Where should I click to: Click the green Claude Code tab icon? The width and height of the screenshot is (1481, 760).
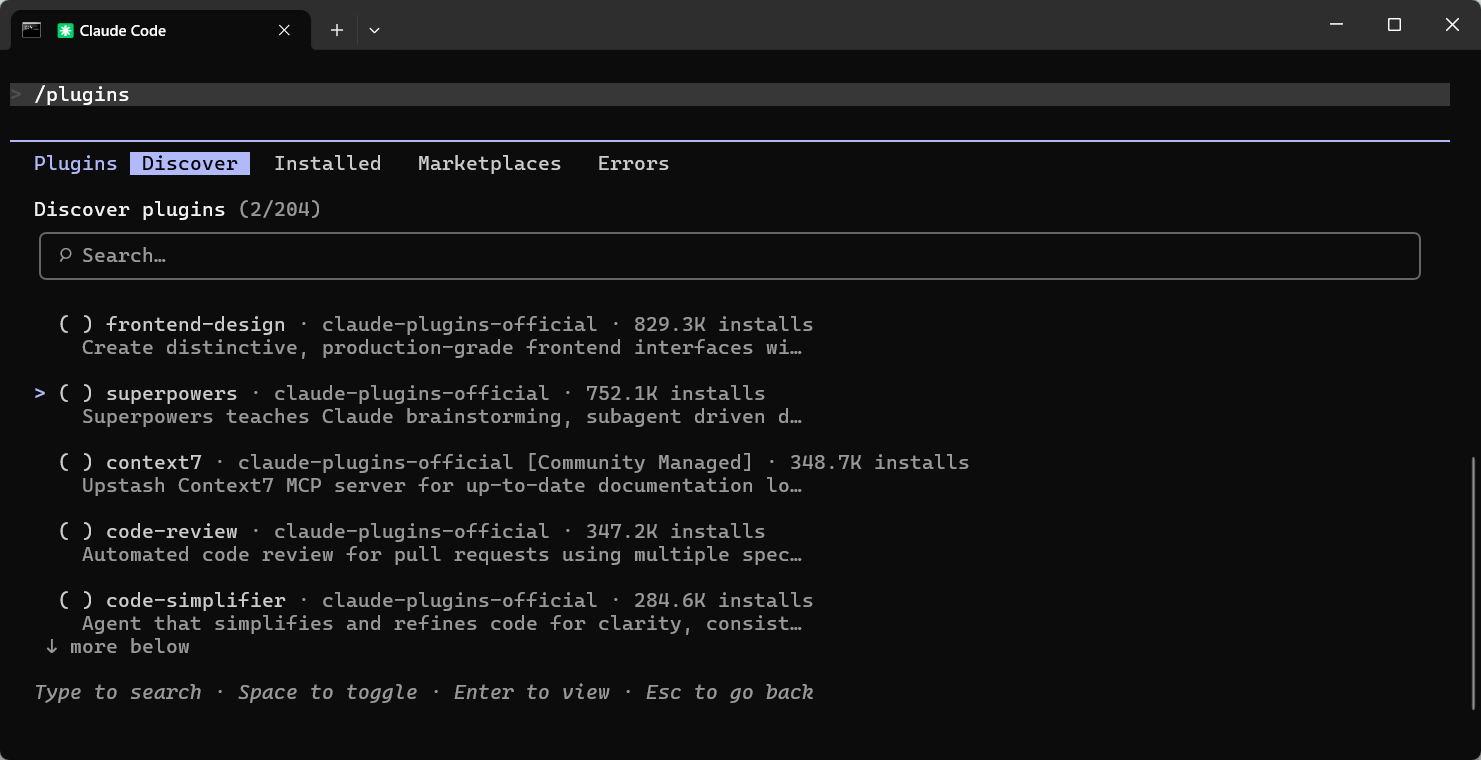pyautogui.click(x=65, y=31)
